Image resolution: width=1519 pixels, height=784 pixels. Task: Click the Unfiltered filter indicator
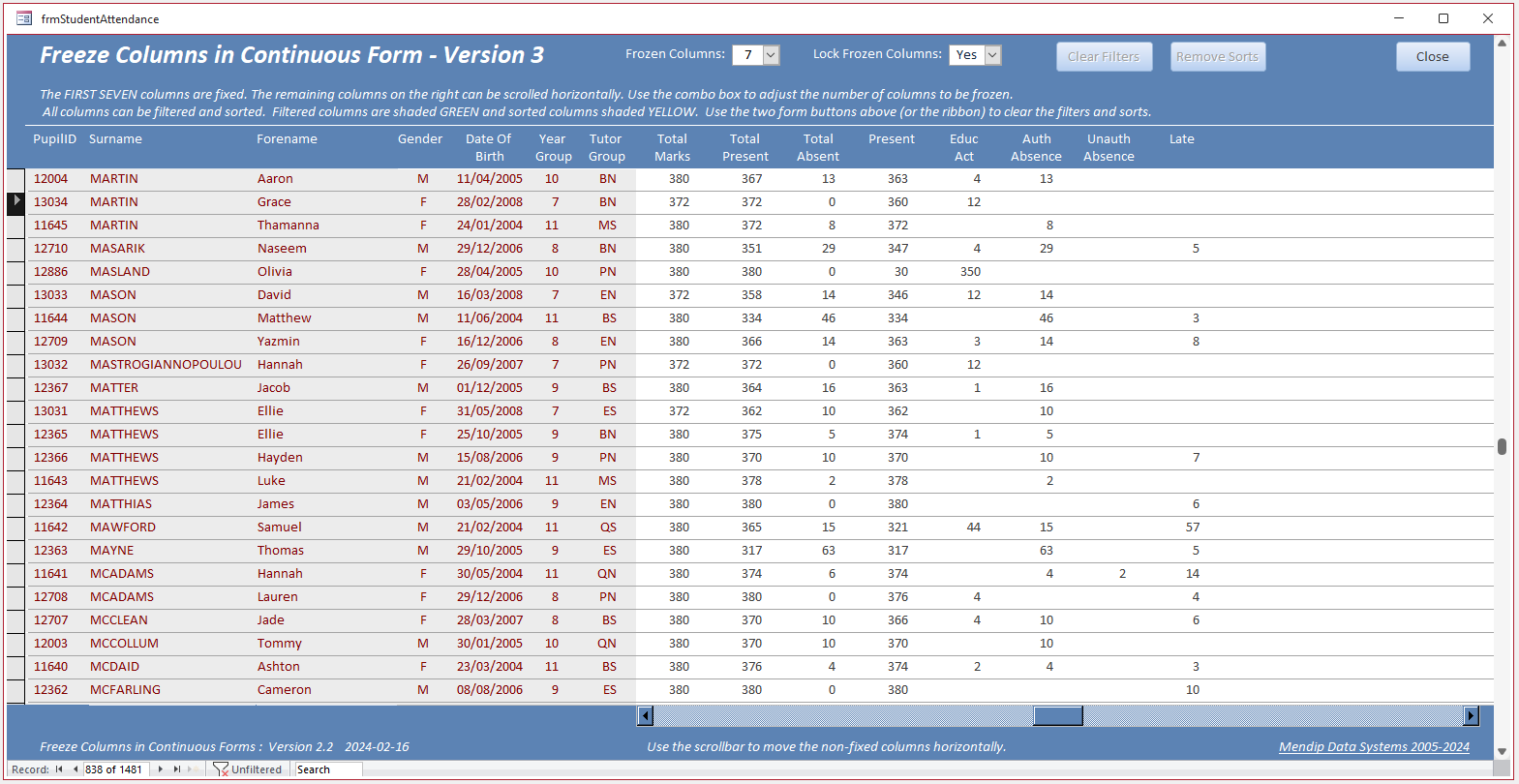coord(248,769)
